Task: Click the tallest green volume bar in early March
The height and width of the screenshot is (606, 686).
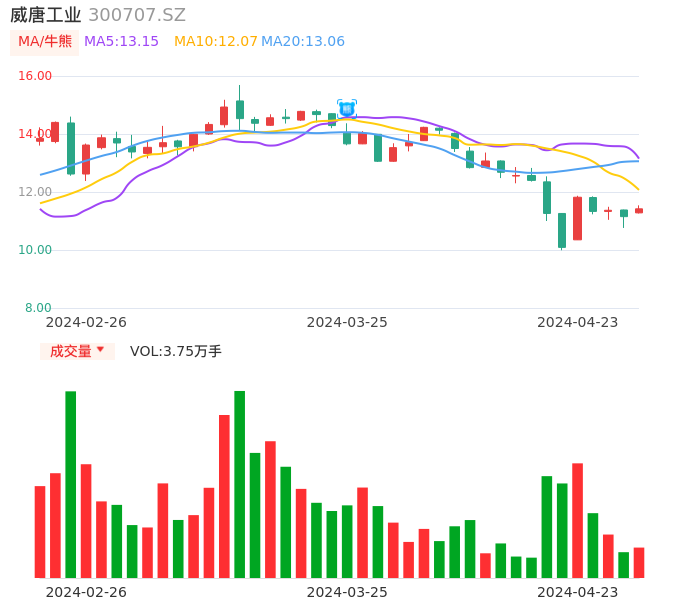Action: point(240,484)
